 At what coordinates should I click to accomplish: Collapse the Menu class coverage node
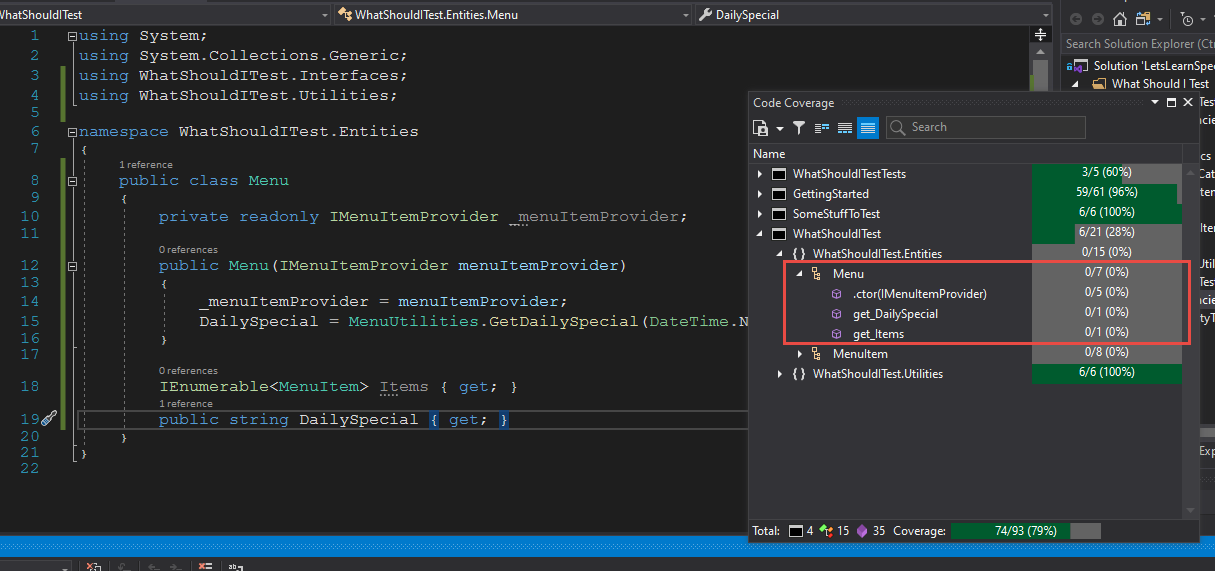[801, 274]
